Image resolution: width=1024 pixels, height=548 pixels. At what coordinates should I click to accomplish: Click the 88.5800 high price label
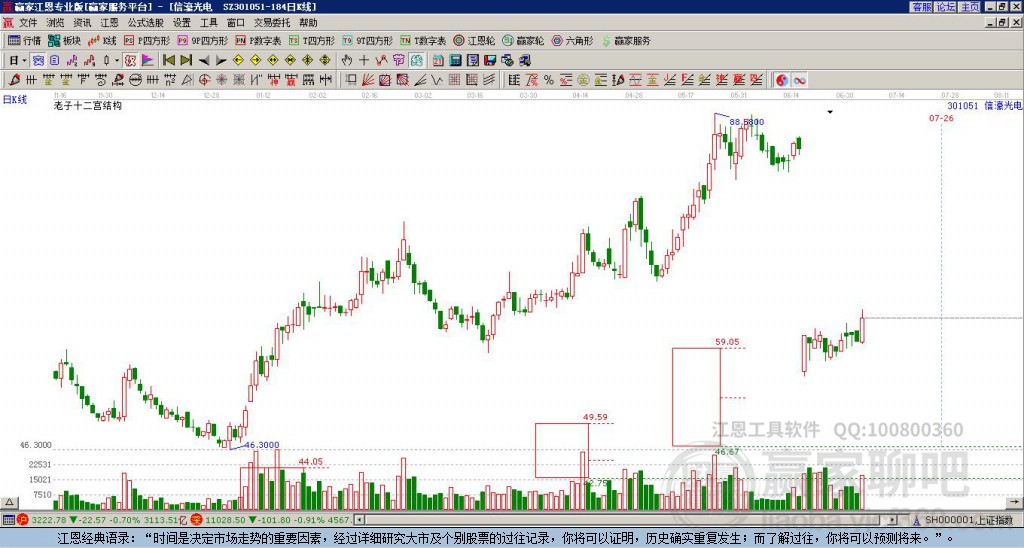[746, 122]
